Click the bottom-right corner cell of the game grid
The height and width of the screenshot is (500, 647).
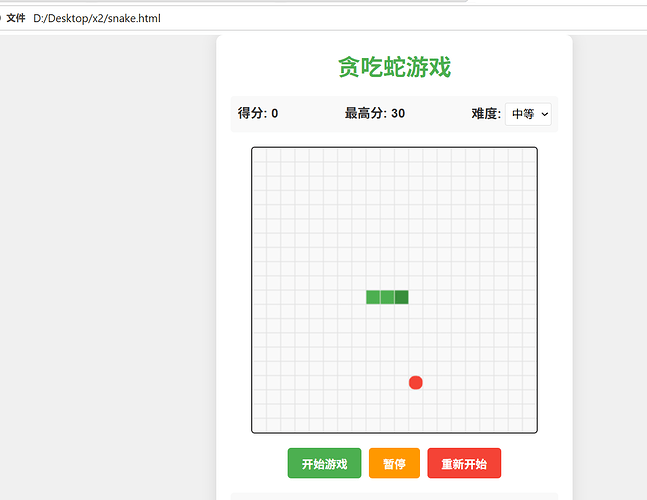[530, 426]
